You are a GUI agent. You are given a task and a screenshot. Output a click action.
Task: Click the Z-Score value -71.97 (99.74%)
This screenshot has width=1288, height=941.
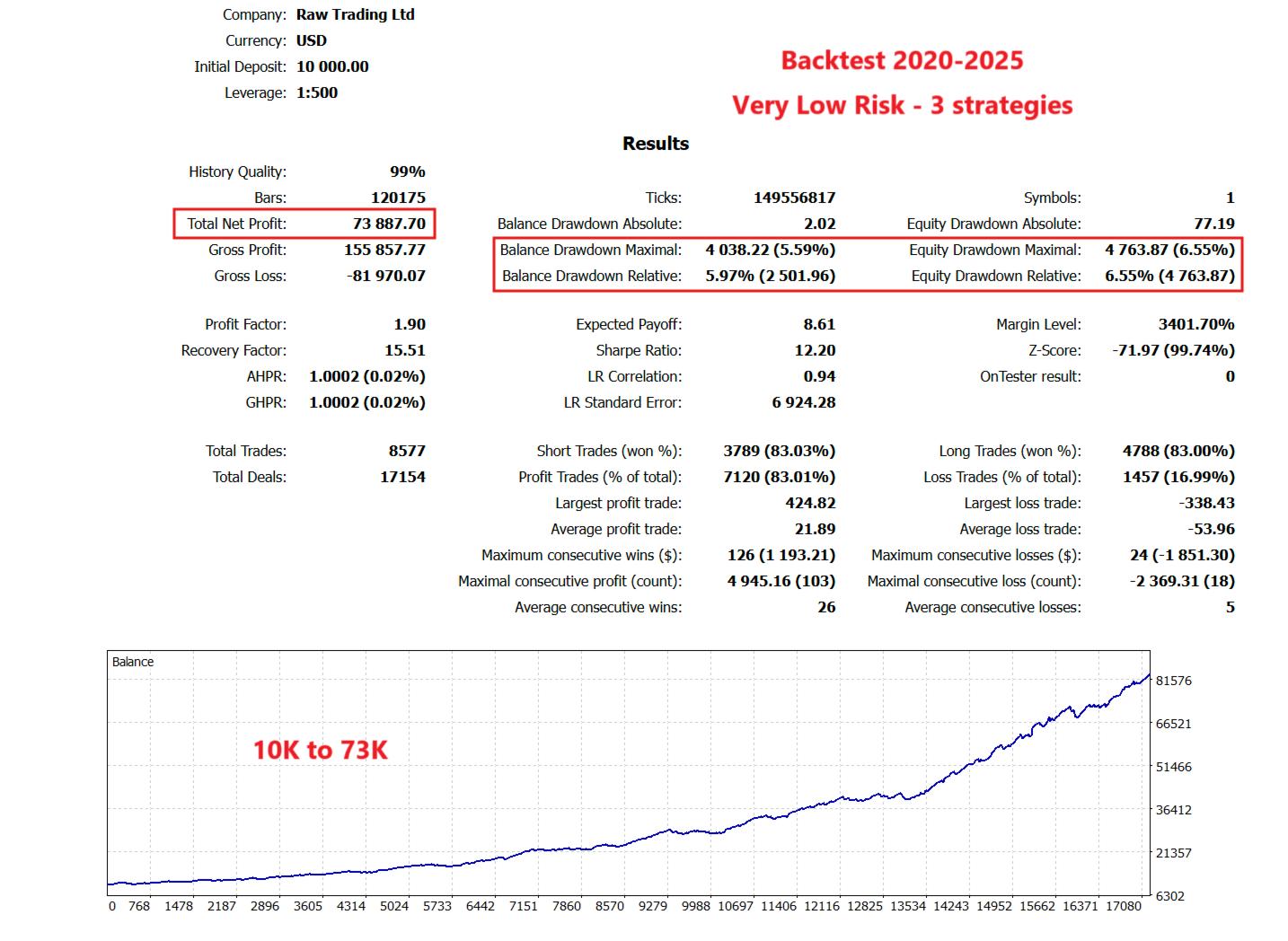(1173, 350)
